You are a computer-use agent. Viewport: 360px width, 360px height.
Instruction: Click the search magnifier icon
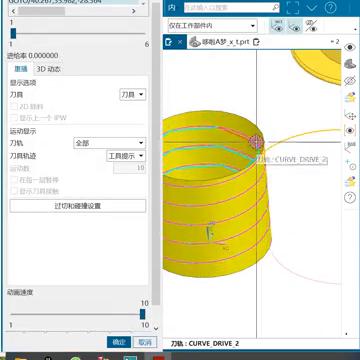click(x=276, y=7)
